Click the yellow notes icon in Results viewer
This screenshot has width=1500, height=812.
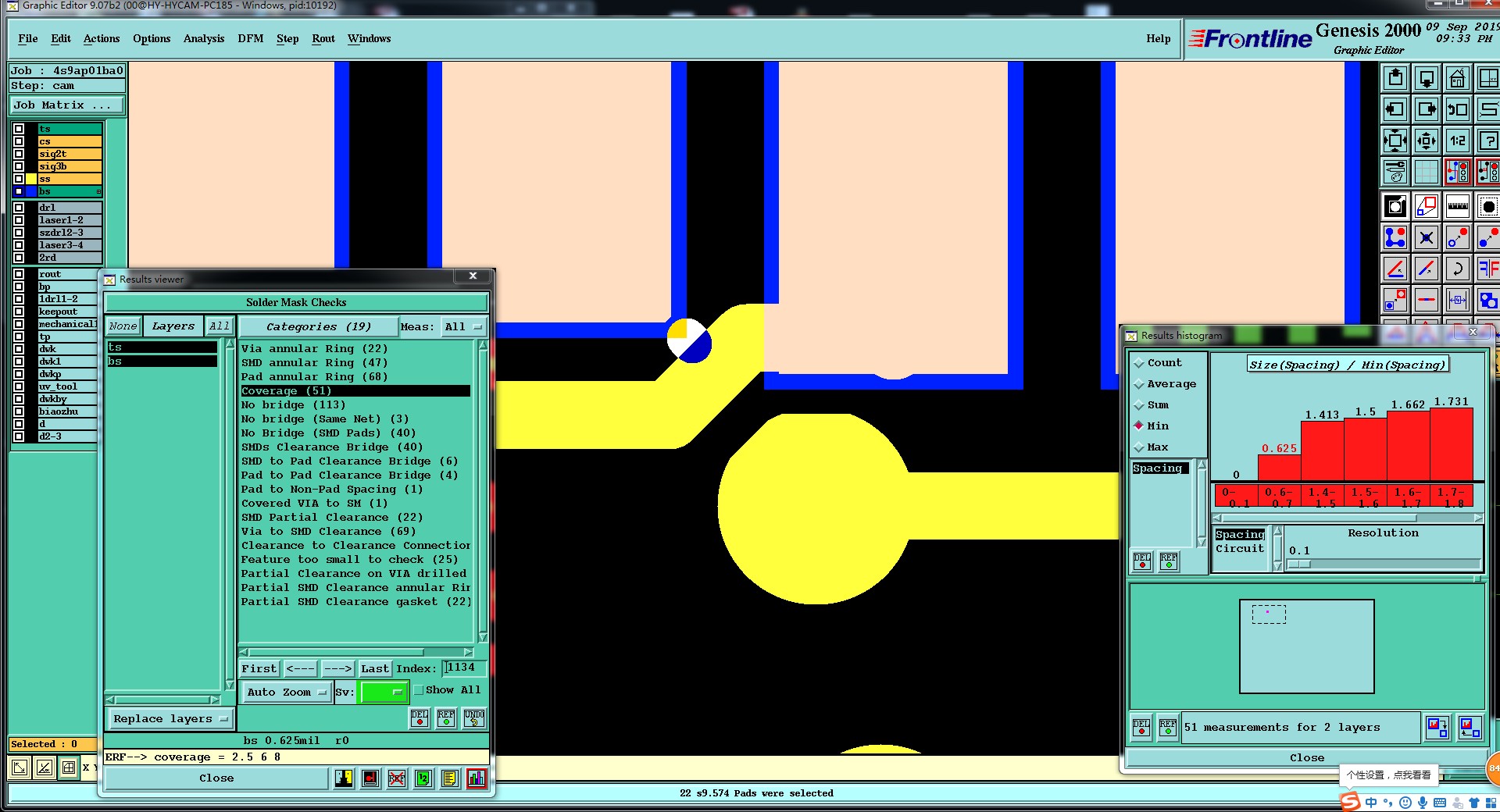[449, 778]
